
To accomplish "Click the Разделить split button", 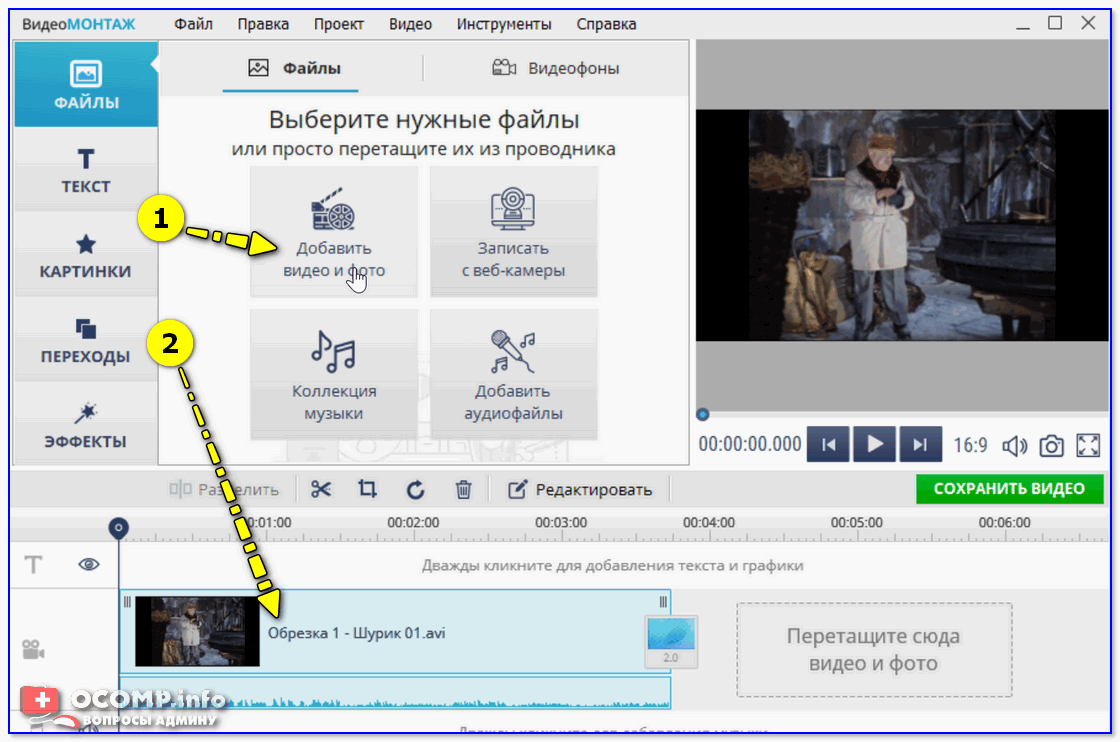I will [x=224, y=489].
